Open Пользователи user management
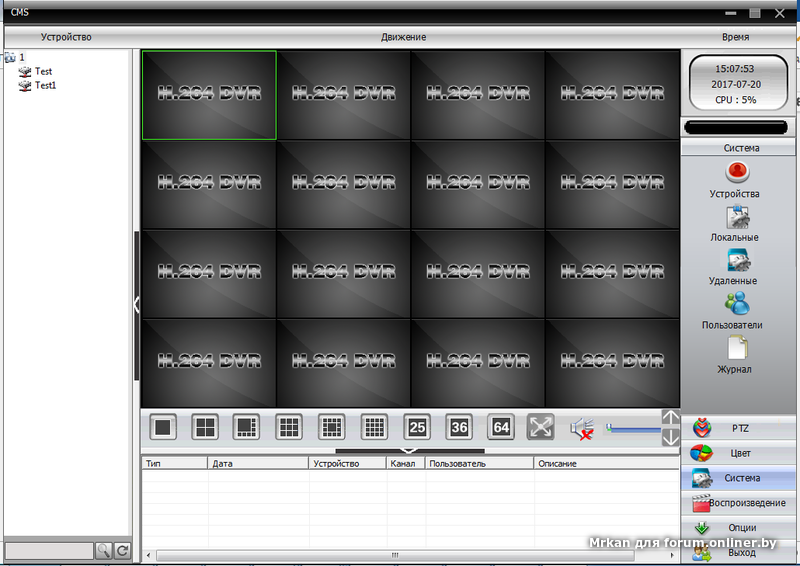 pos(733,311)
